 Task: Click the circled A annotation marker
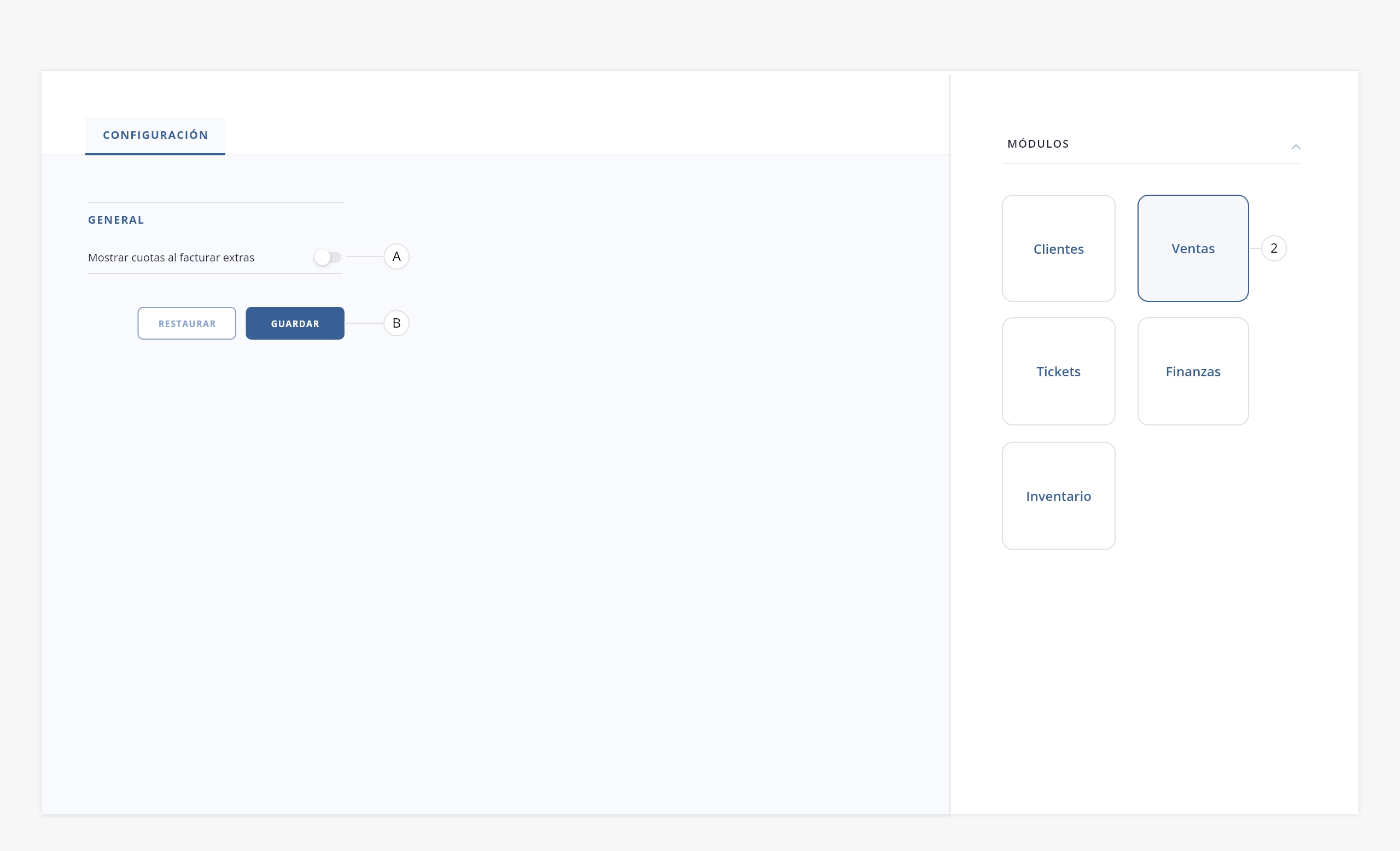click(396, 257)
